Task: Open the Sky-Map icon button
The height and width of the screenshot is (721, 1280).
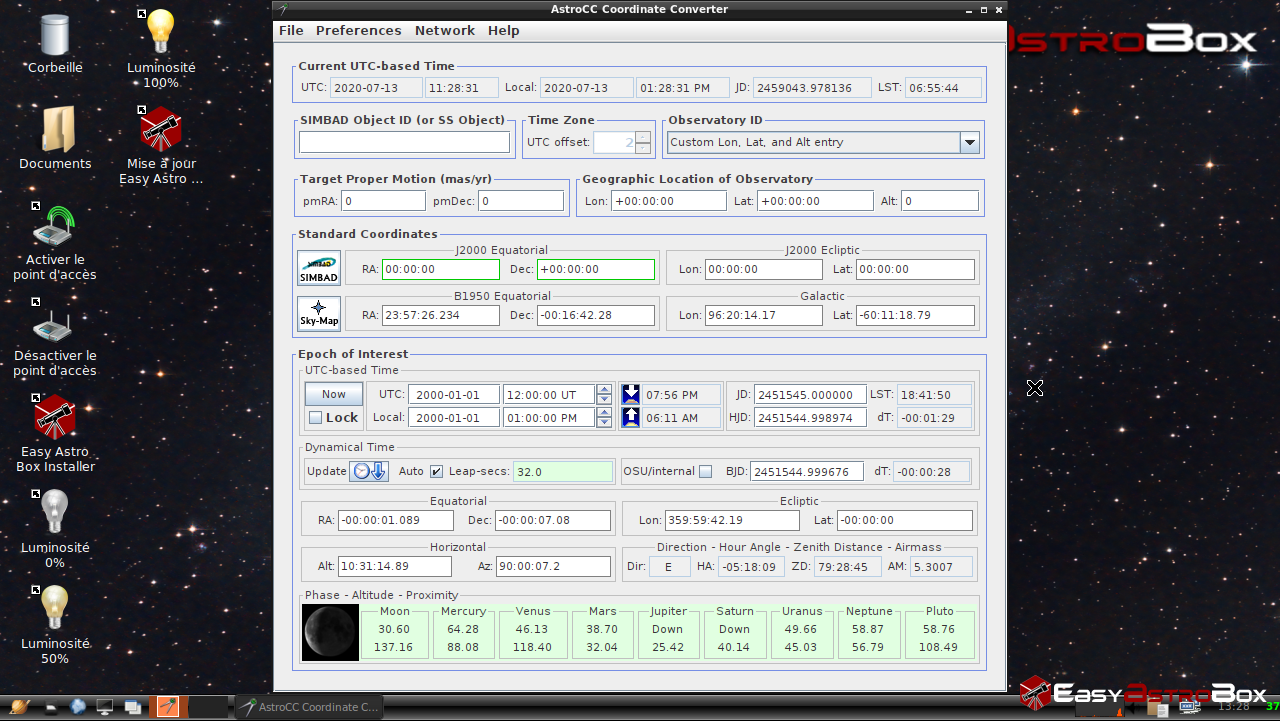Action: [x=319, y=314]
